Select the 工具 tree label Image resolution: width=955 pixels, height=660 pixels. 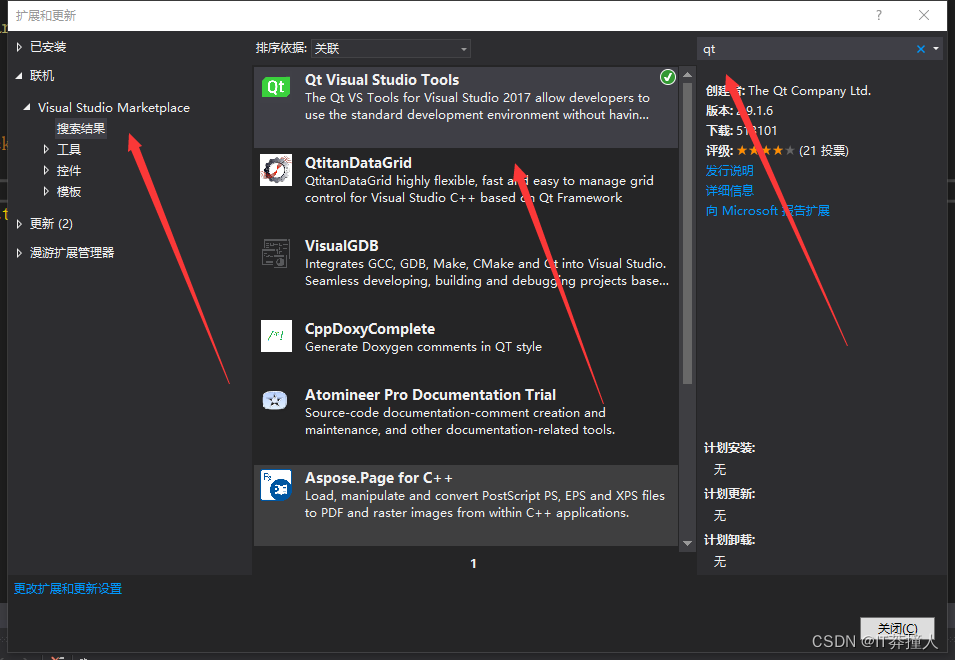pyautogui.click(x=69, y=149)
